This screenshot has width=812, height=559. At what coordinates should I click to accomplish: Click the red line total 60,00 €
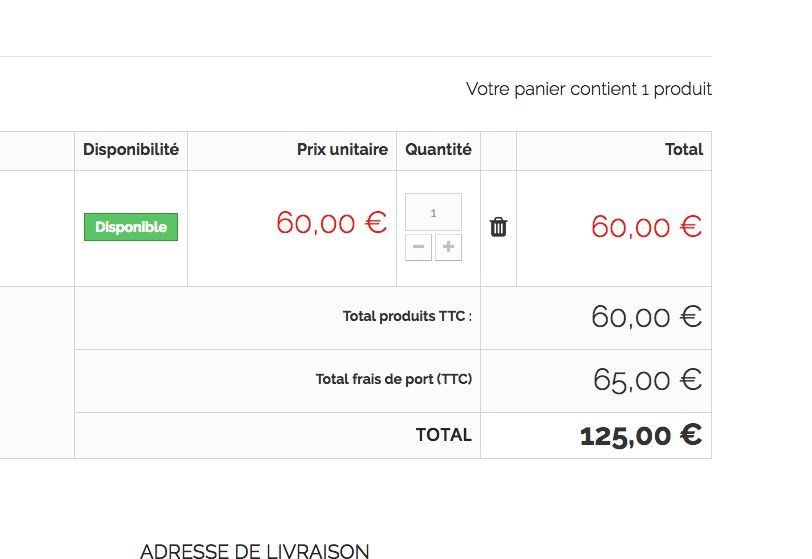(x=646, y=227)
